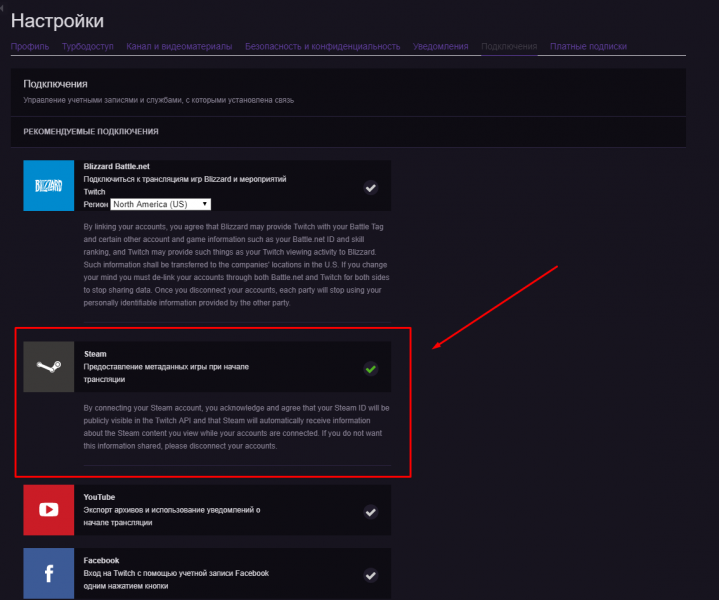Image resolution: width=719 pixels, height=600 pixels.
Task: Click the Steam description Предоставление метаданных игры
Action: coord(166,373)
